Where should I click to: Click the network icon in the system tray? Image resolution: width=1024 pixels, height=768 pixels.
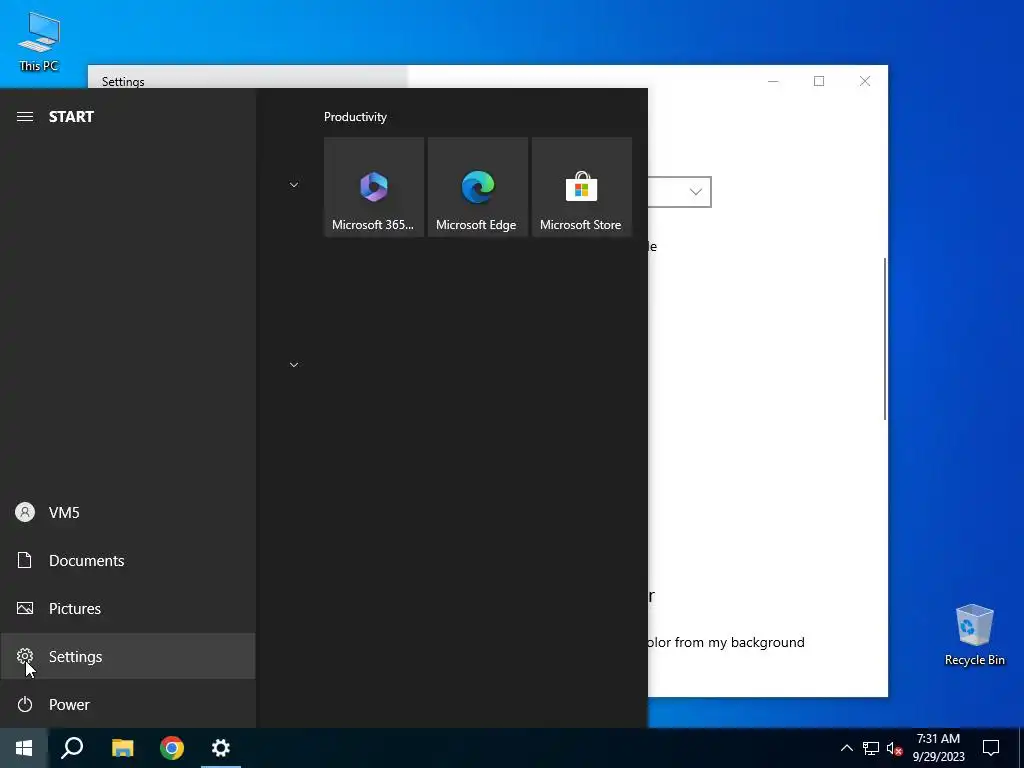coord(871,748)
